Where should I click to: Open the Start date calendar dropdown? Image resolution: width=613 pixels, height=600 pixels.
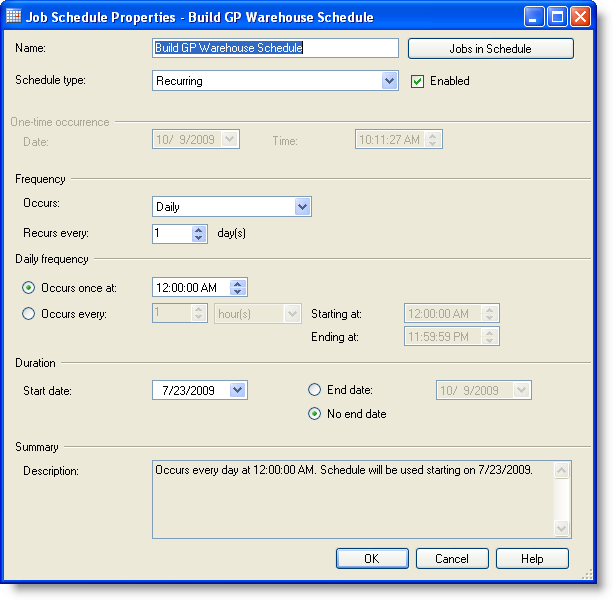237,390
